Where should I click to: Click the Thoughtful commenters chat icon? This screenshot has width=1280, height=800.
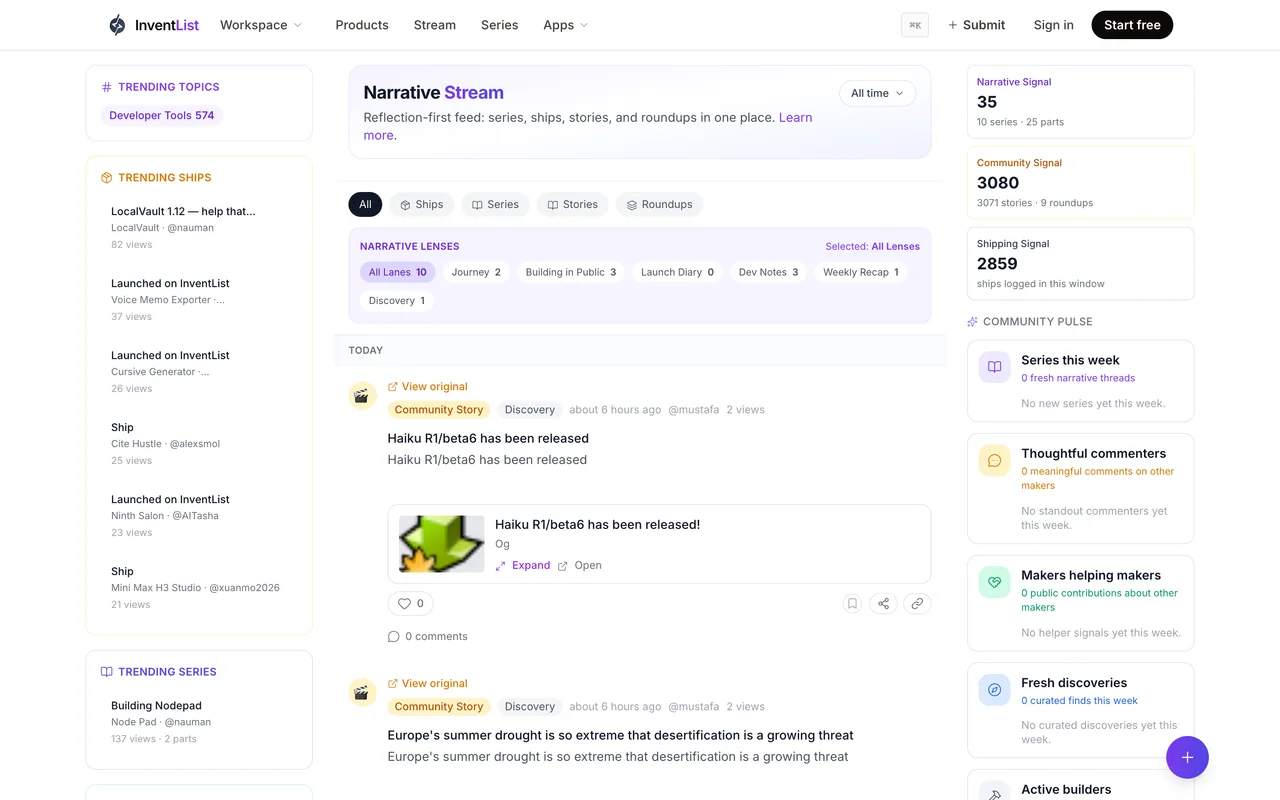tap(994, 460)
